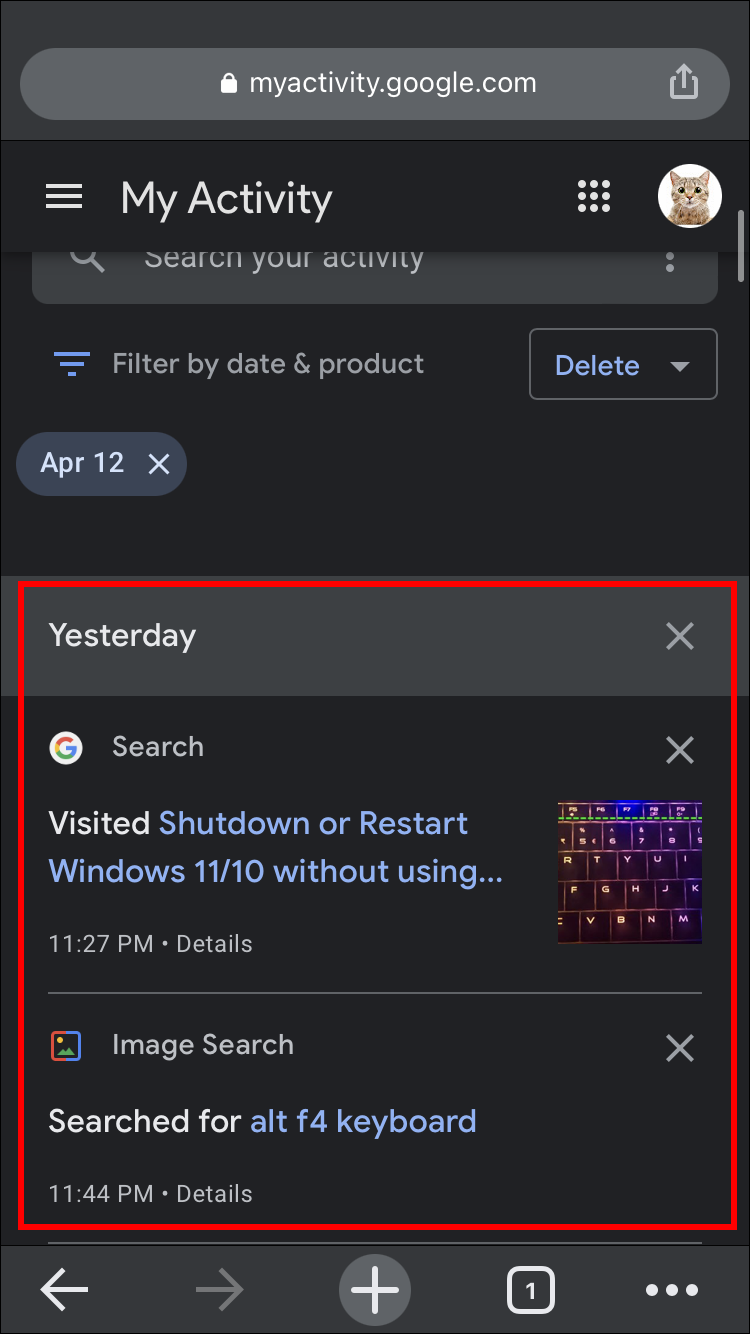750x1334 pixels.
Task: View Details for the 11:27 PM entry
Action: [214, 944]
